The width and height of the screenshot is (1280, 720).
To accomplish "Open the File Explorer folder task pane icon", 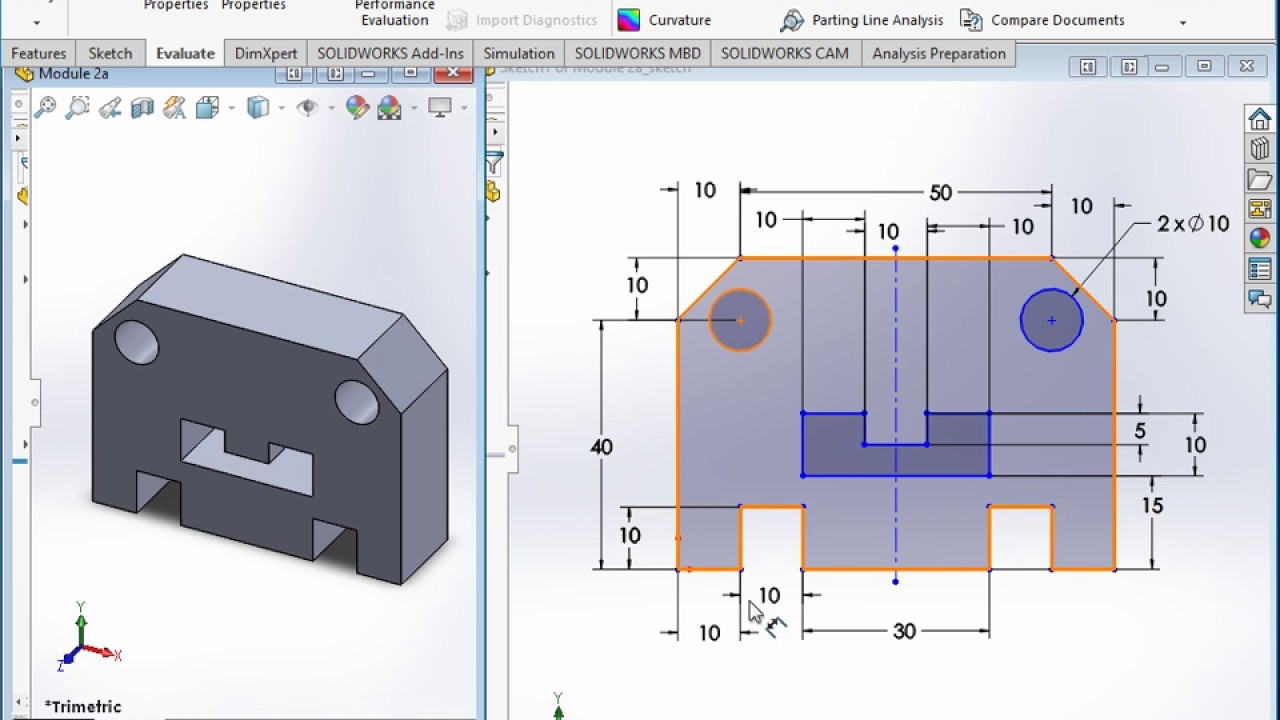I will (x=1259, y=179).
